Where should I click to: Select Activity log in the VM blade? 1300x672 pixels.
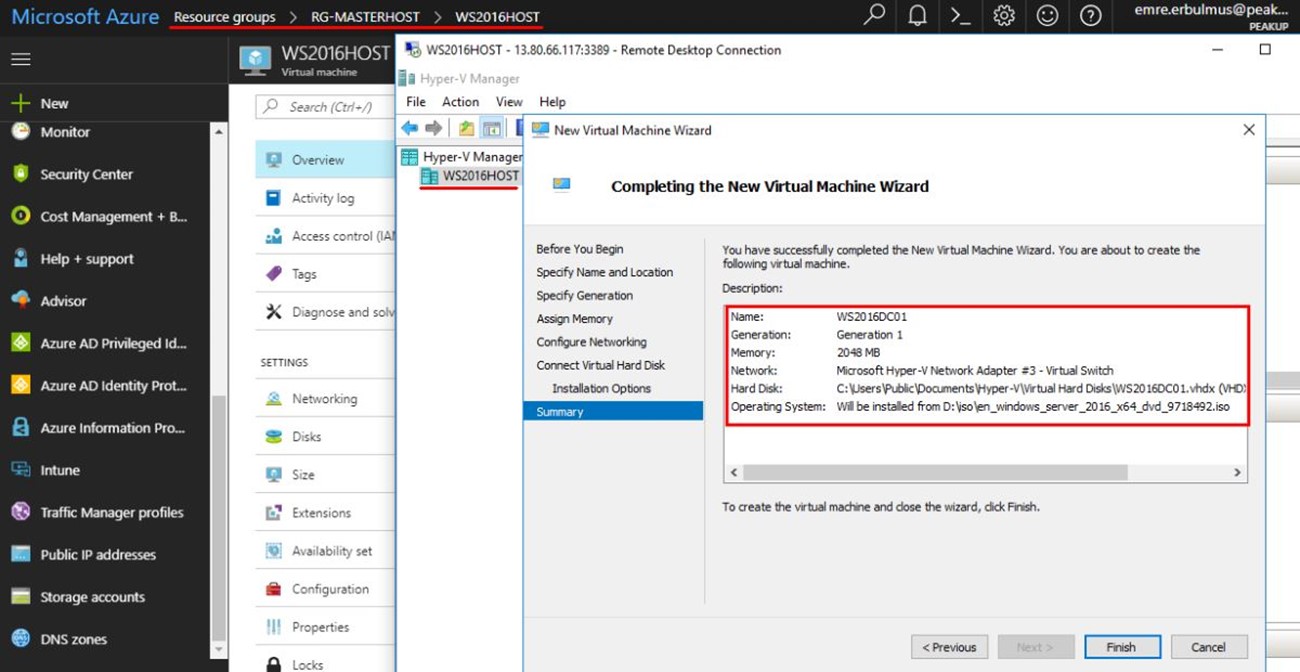325,198
